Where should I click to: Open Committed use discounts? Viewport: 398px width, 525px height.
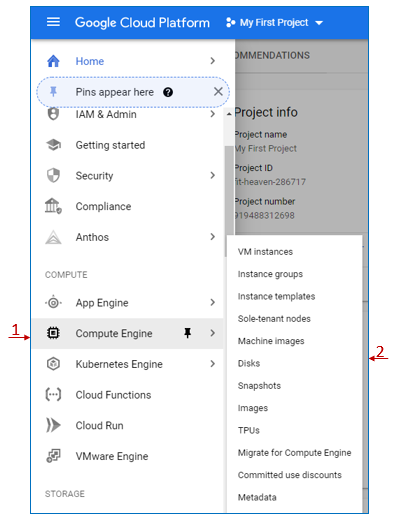[290, 475]
